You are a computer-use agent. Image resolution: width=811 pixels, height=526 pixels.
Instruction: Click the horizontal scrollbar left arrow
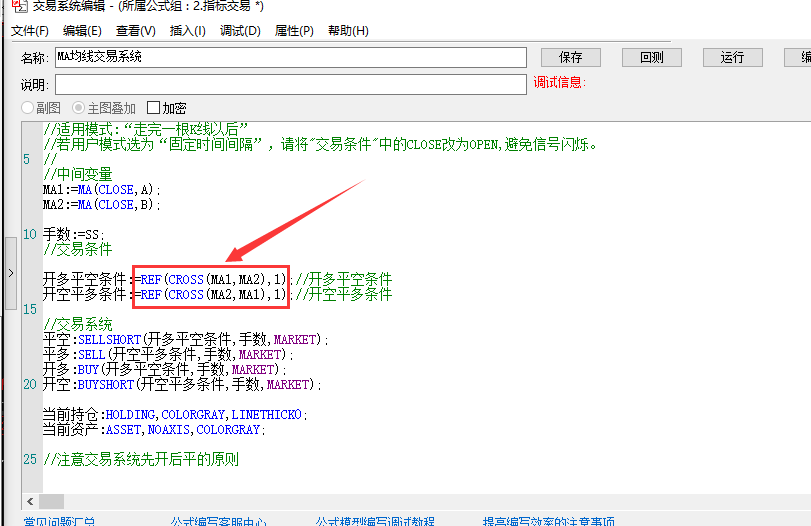[30, 501]
